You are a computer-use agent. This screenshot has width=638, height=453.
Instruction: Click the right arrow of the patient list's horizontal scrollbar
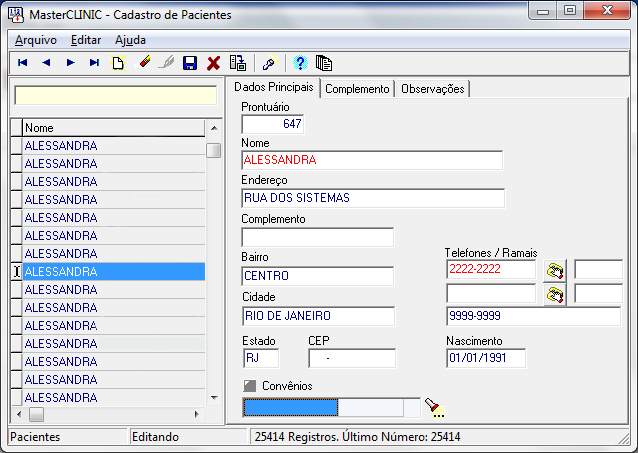coord(197,414)
